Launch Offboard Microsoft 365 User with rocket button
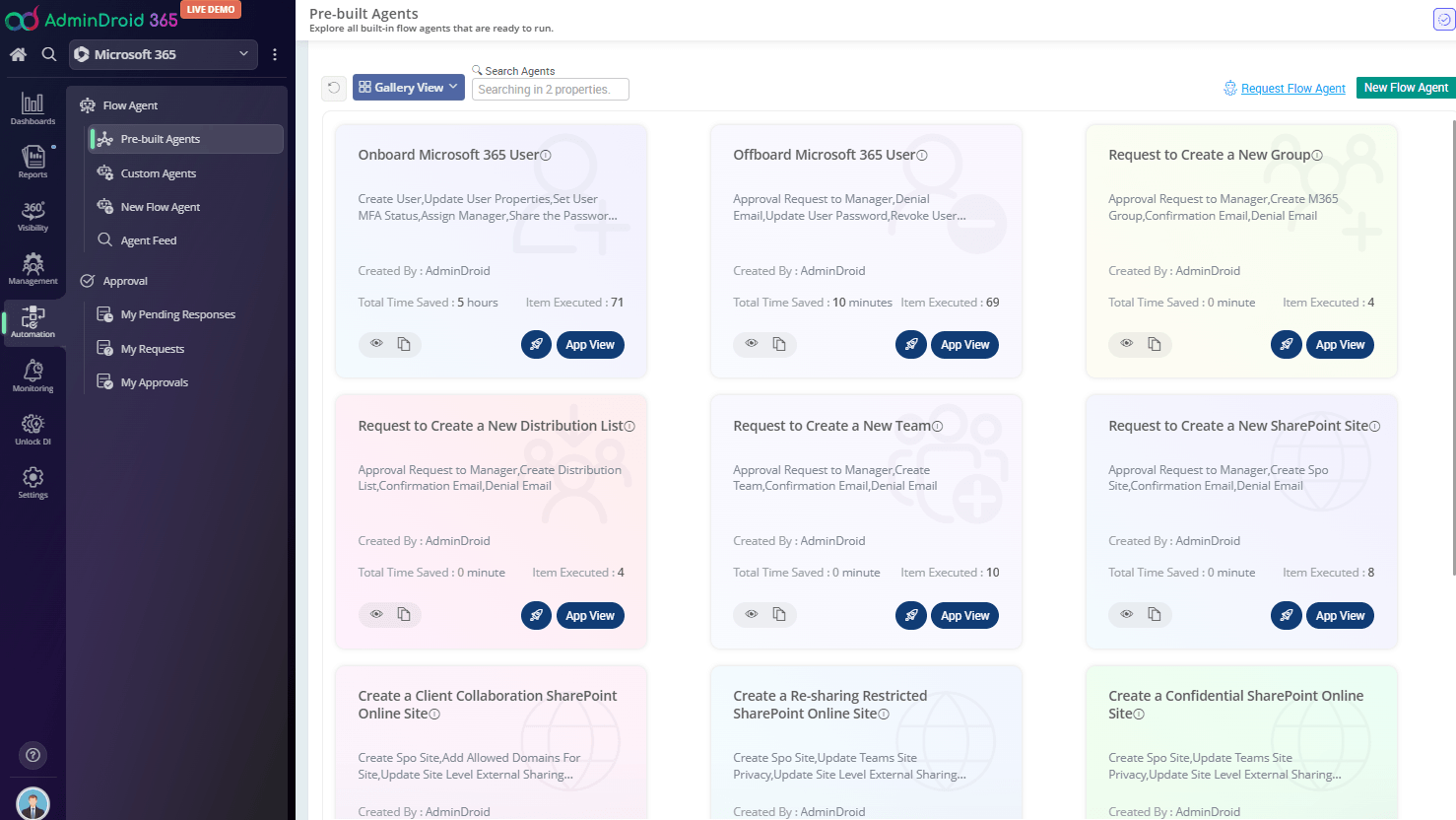Viewport: 1456px width, 820px height. (x=911, y=345)
